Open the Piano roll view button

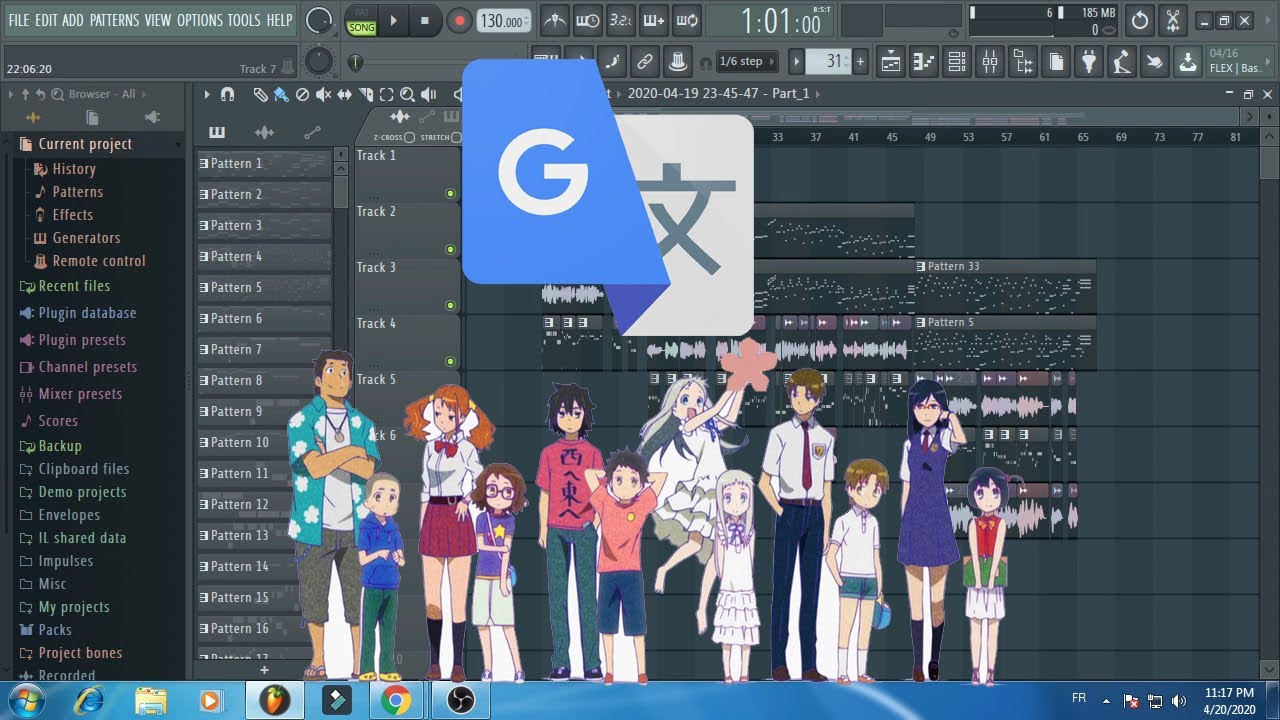pos(924,62)
